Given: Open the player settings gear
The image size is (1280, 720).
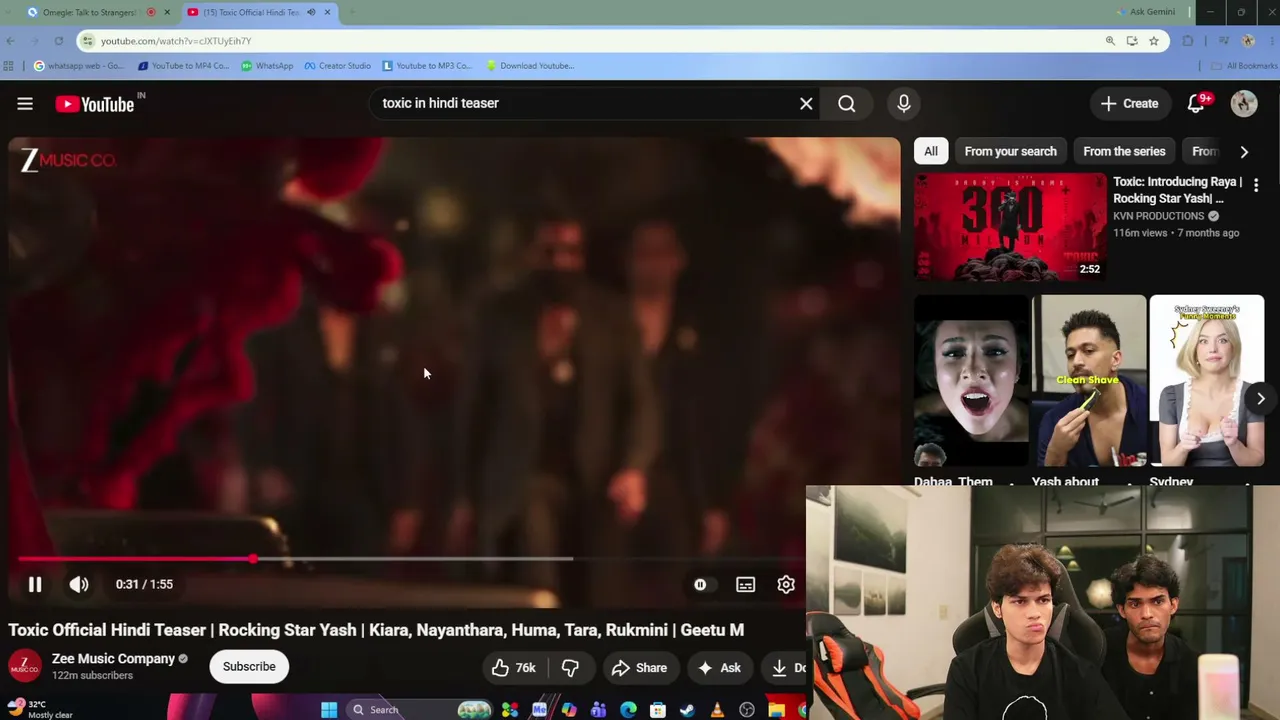Looking at the screenshot, I should coord(786,585).
